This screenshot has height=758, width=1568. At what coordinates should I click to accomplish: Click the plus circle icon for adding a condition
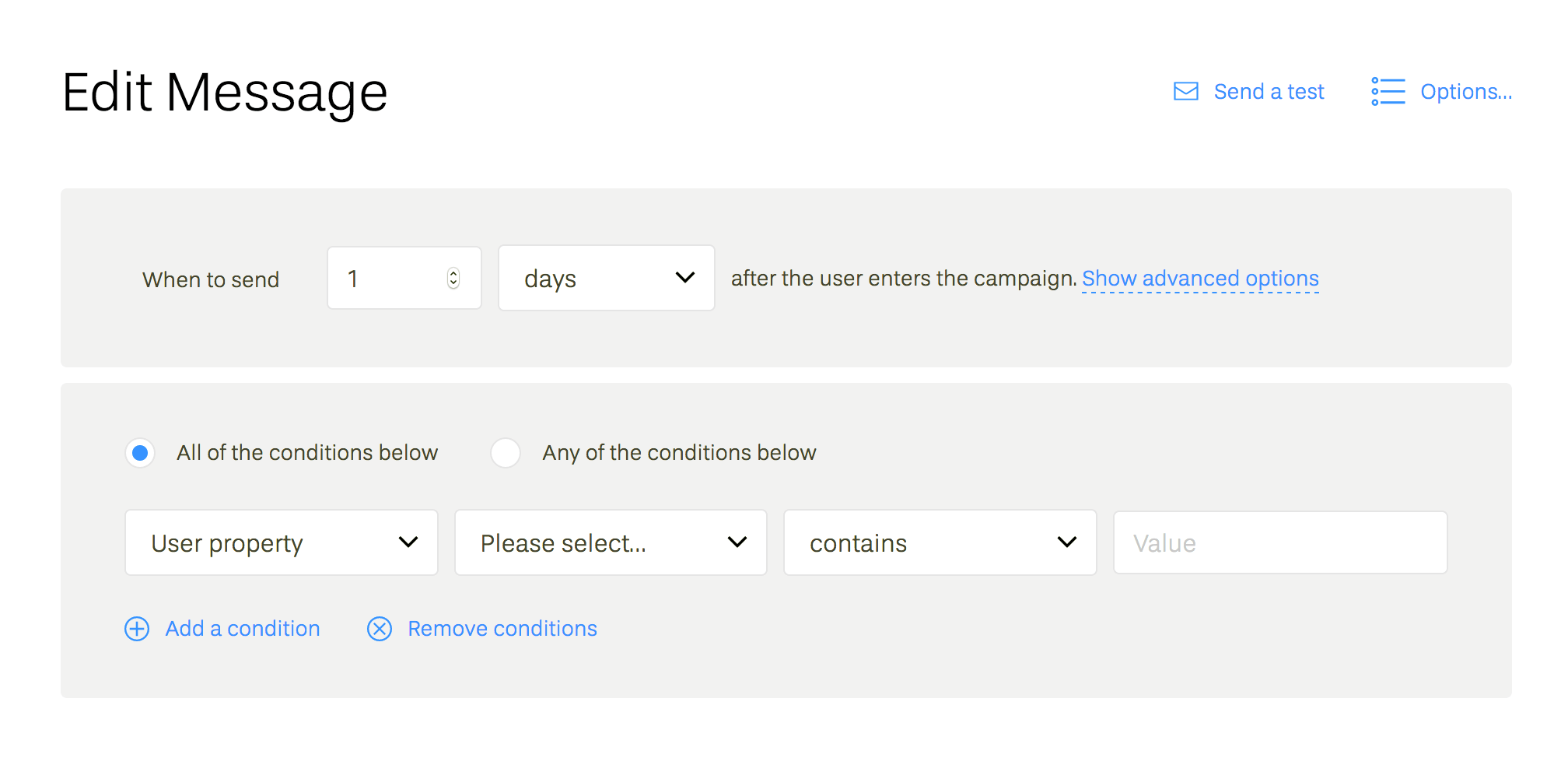tap(137, 629)
